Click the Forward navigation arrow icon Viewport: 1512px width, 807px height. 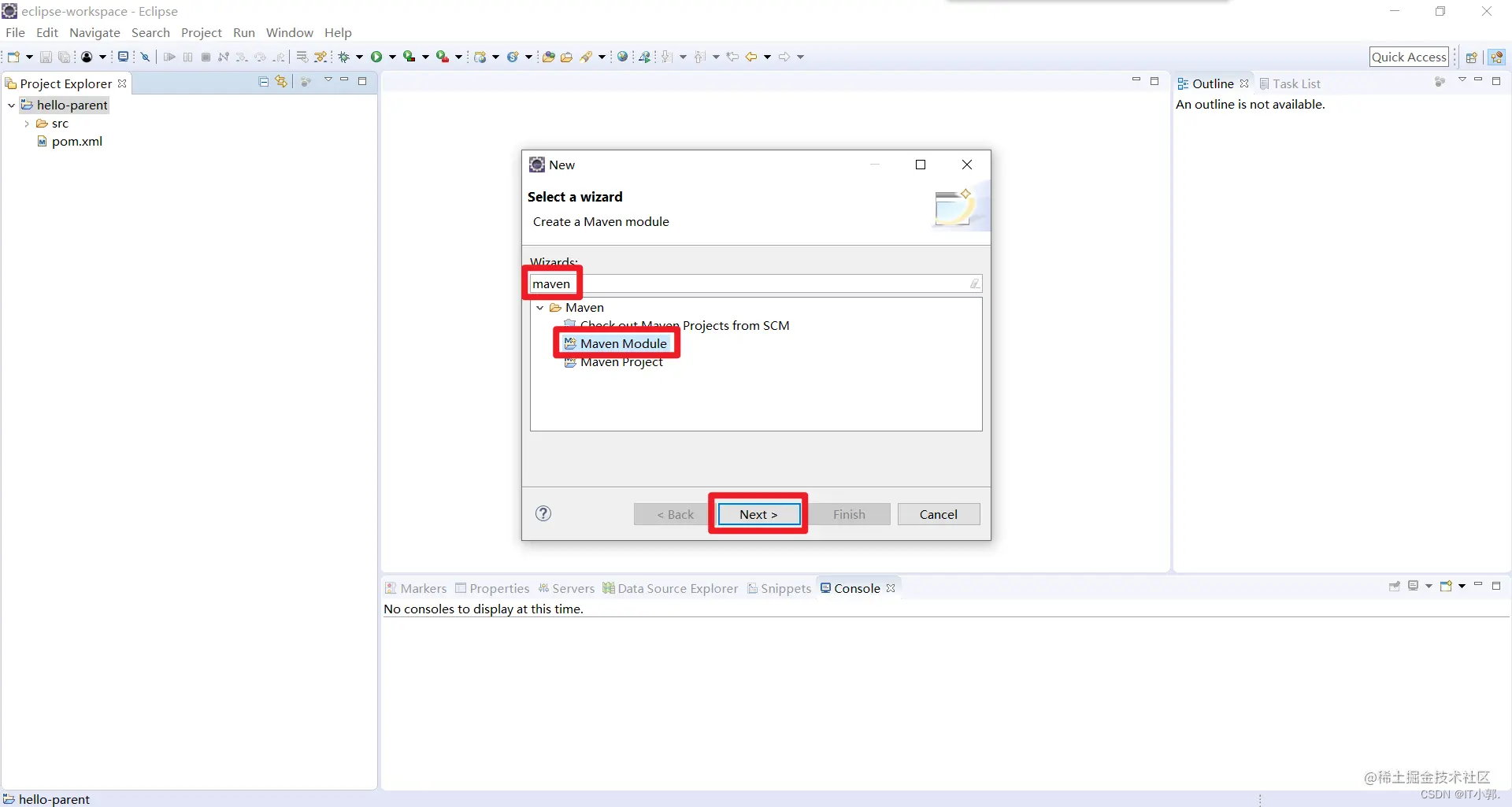(x=784, y=57)
